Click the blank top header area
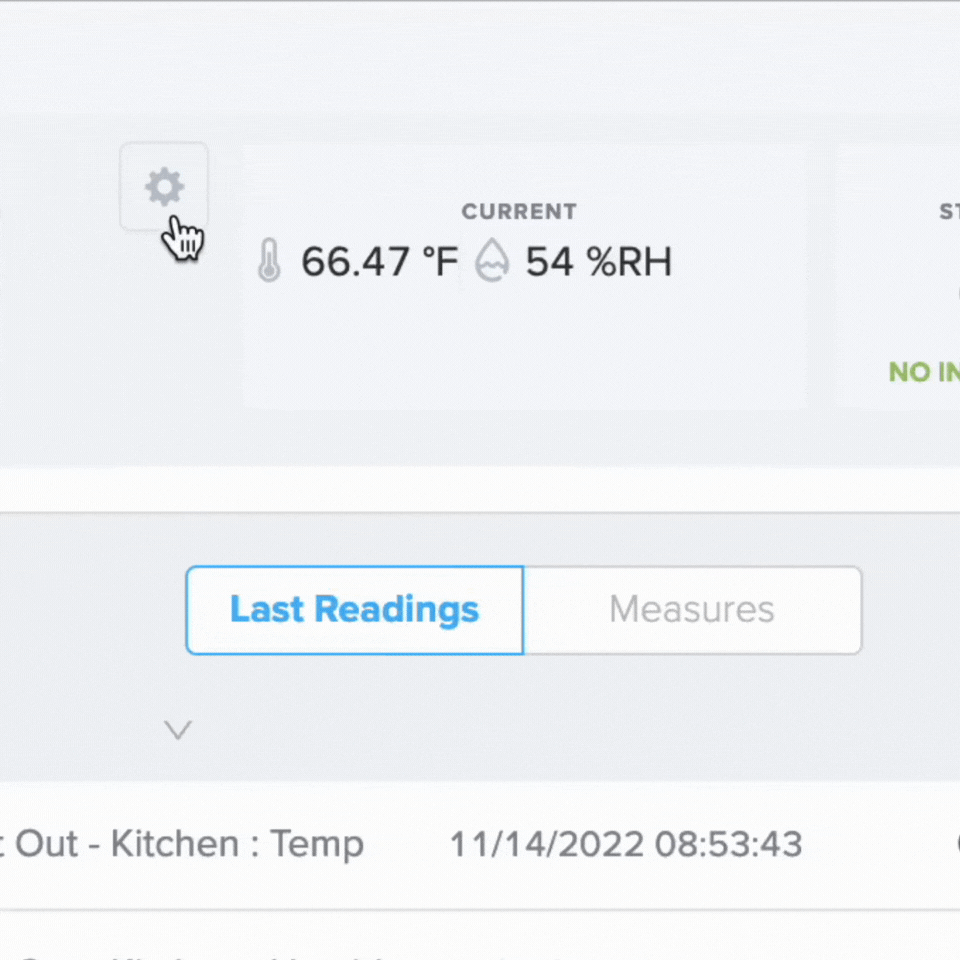 pyautogui.click(x=480, y=55)
